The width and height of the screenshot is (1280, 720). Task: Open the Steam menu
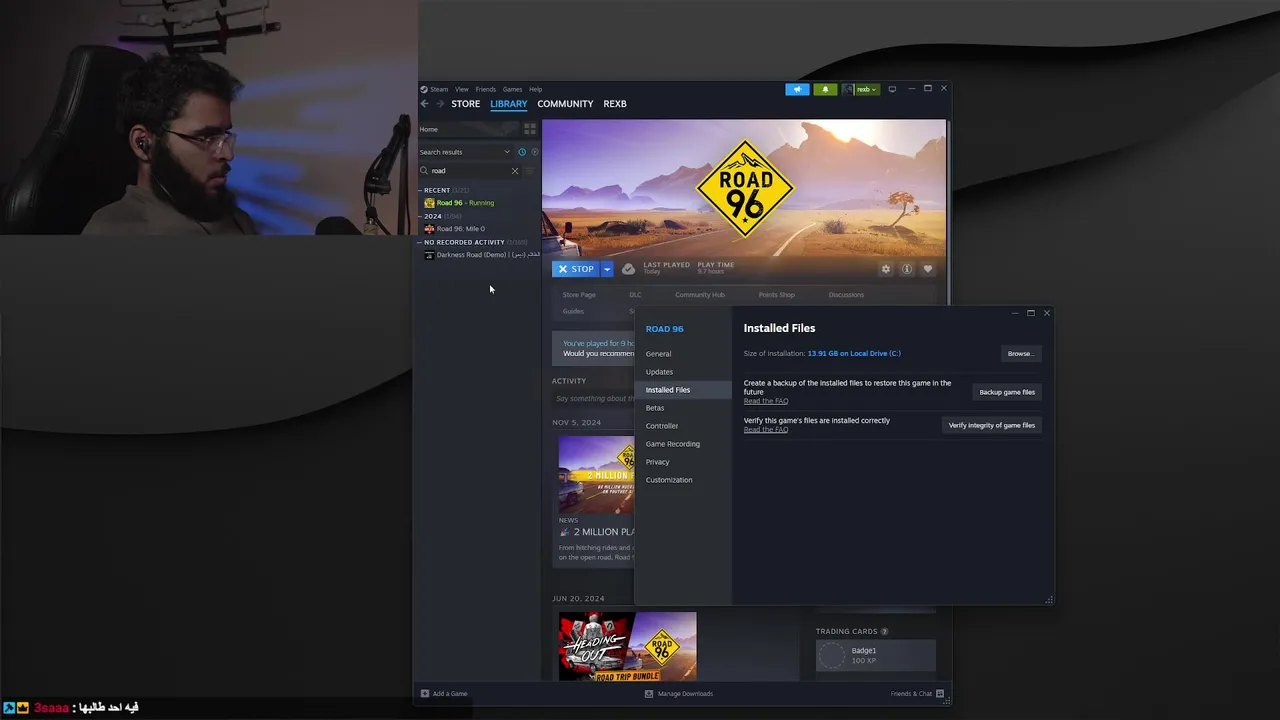click(x=439, y=89)
